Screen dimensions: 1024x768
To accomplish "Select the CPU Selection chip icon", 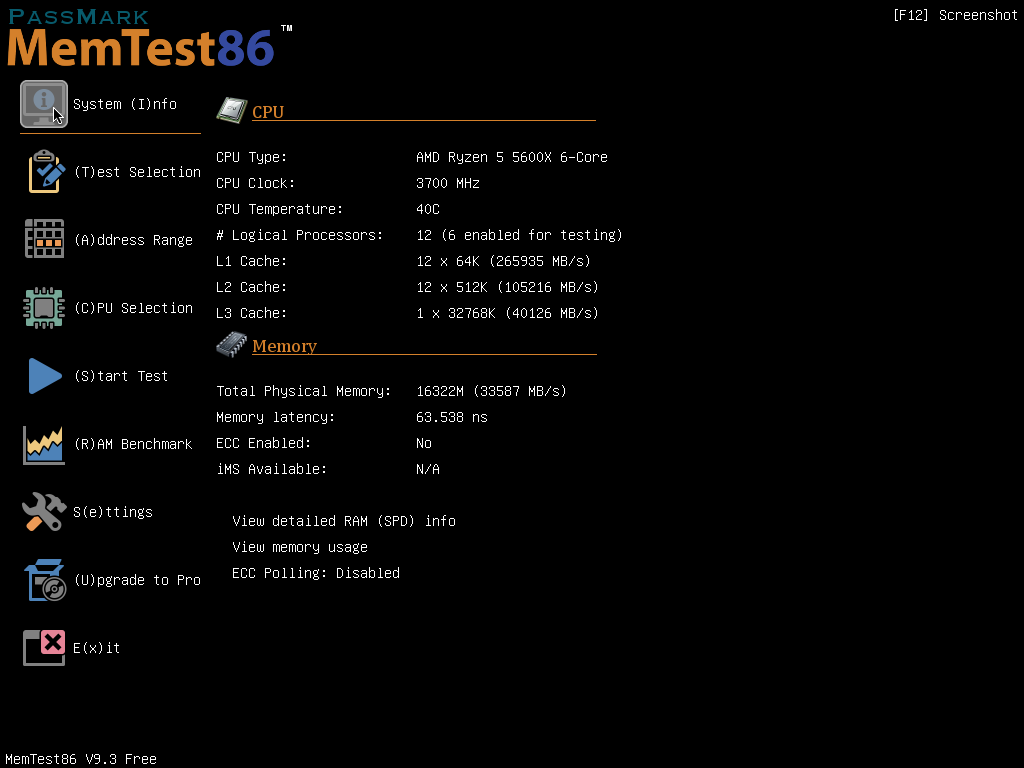I will [44, 308].
